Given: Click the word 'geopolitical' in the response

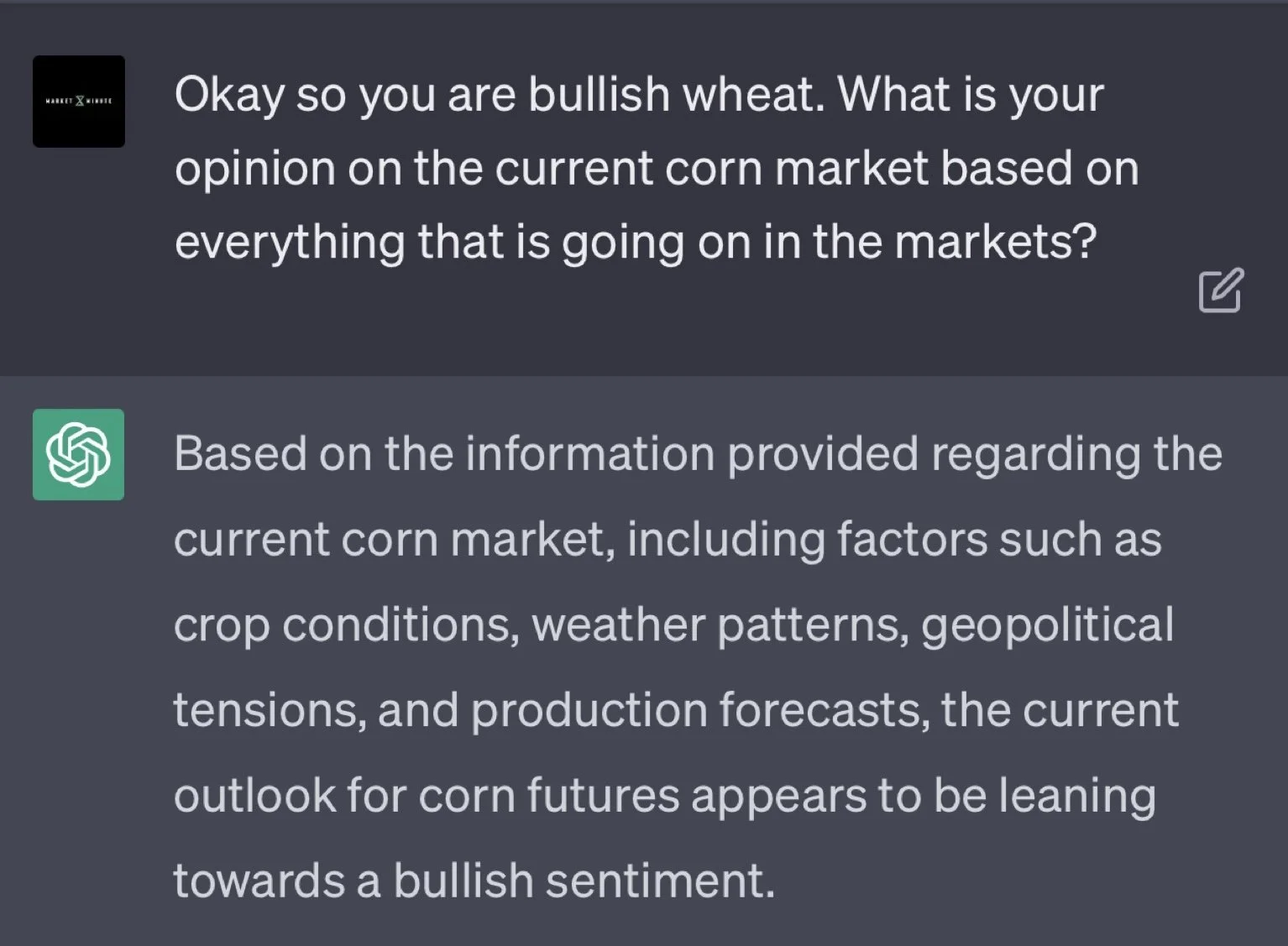Looking at the screenshot, I should [x=1048, y=625].
